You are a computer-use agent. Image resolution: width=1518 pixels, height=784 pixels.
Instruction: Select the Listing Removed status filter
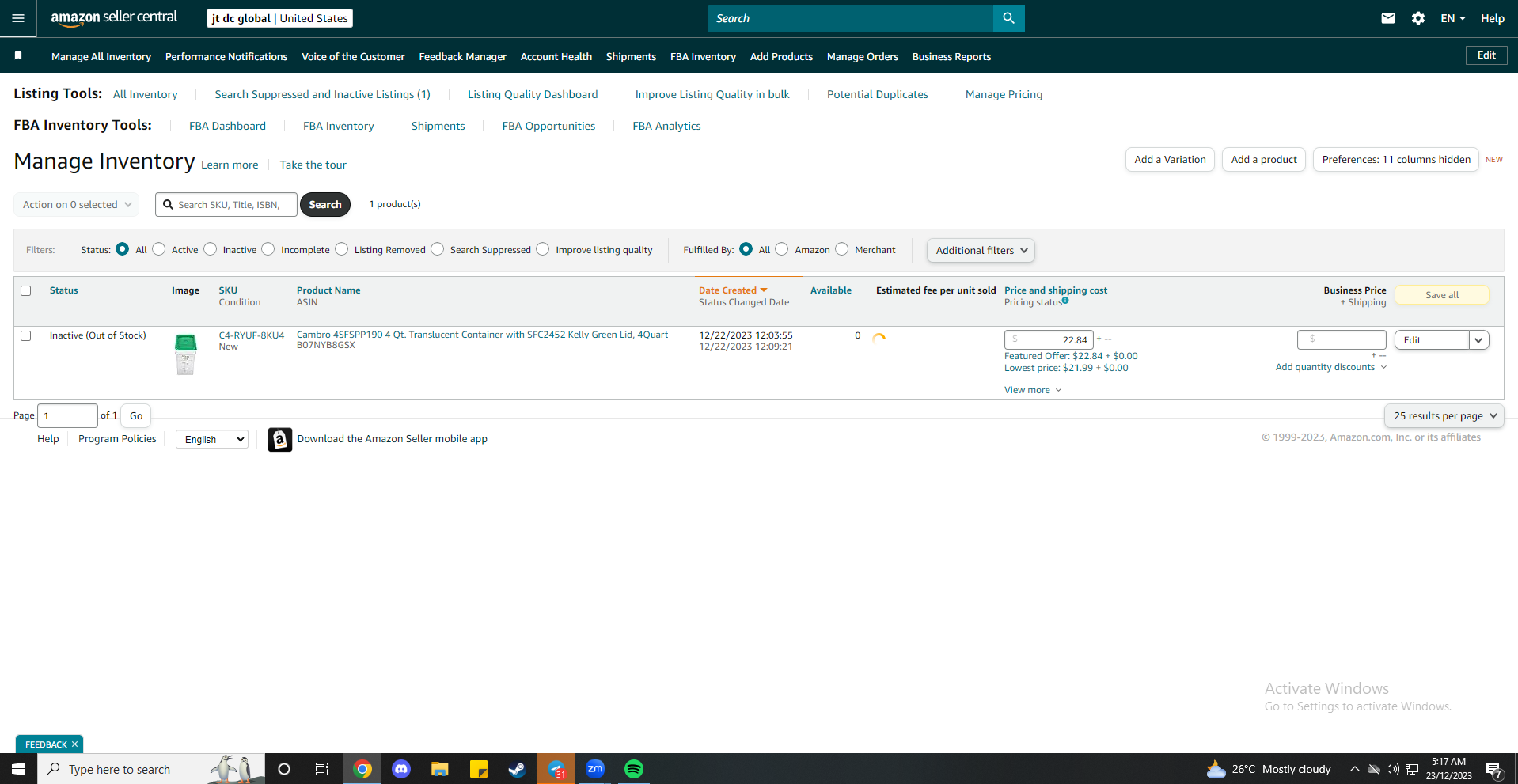click(341, 249)
